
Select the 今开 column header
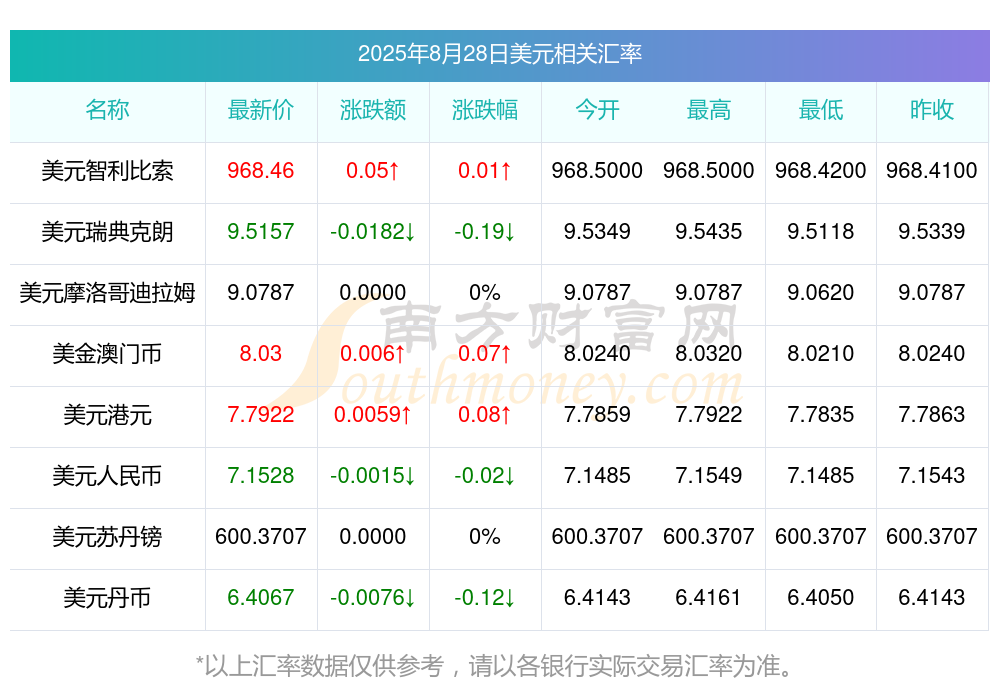[597, 110]
